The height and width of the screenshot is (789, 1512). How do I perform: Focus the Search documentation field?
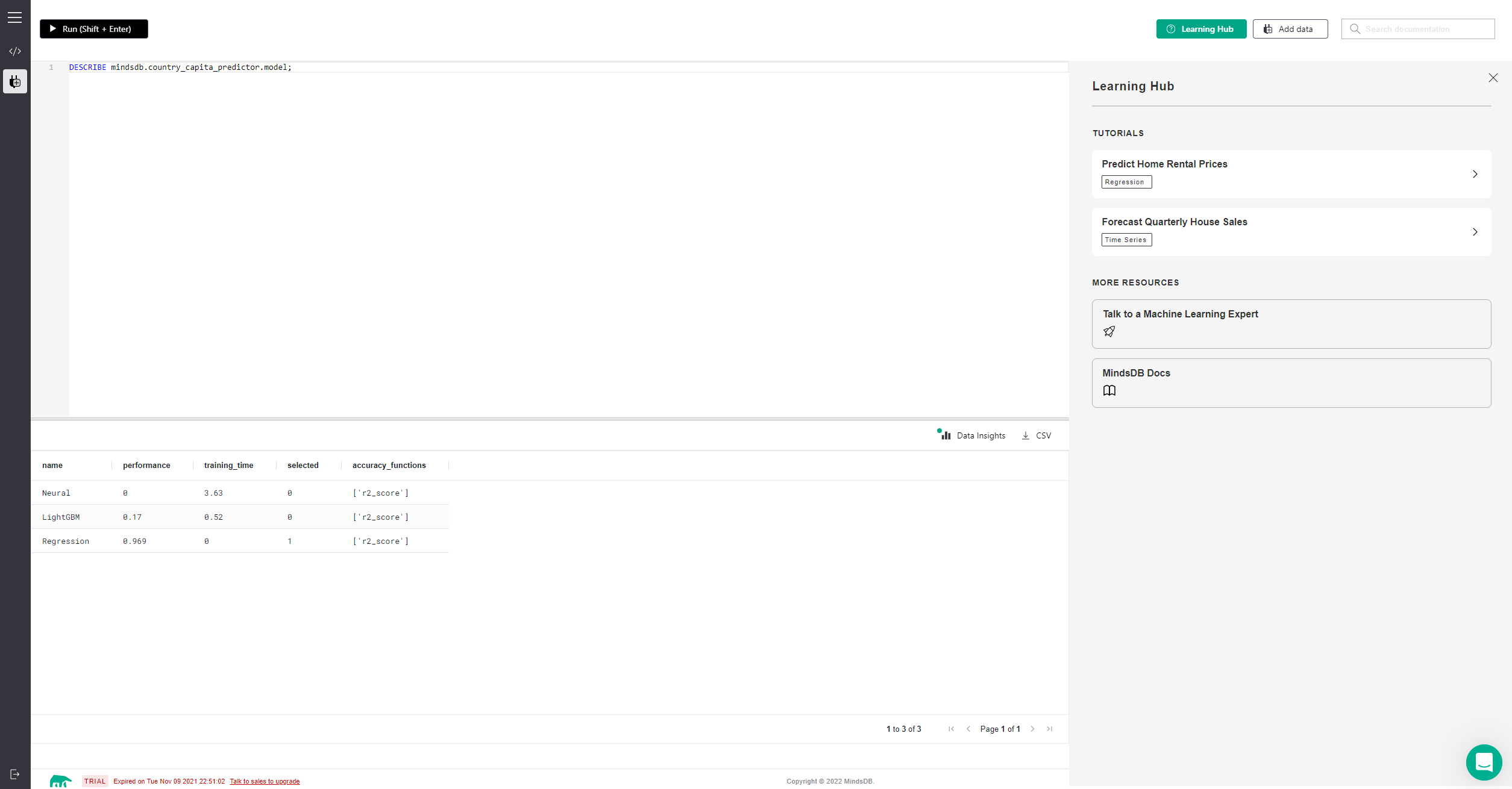coord(1418,29)
